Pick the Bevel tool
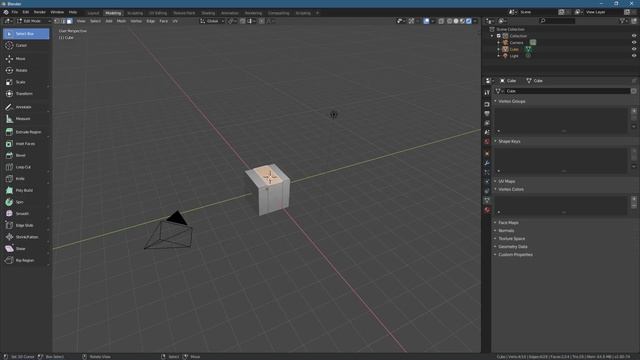This screenshot has height=360, width=640. 26,156
